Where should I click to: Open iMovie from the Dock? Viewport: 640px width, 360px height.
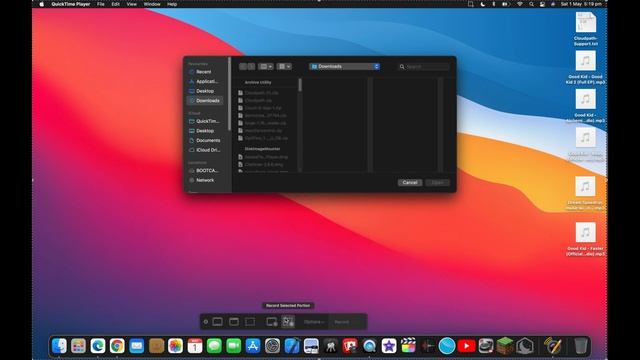389,346
